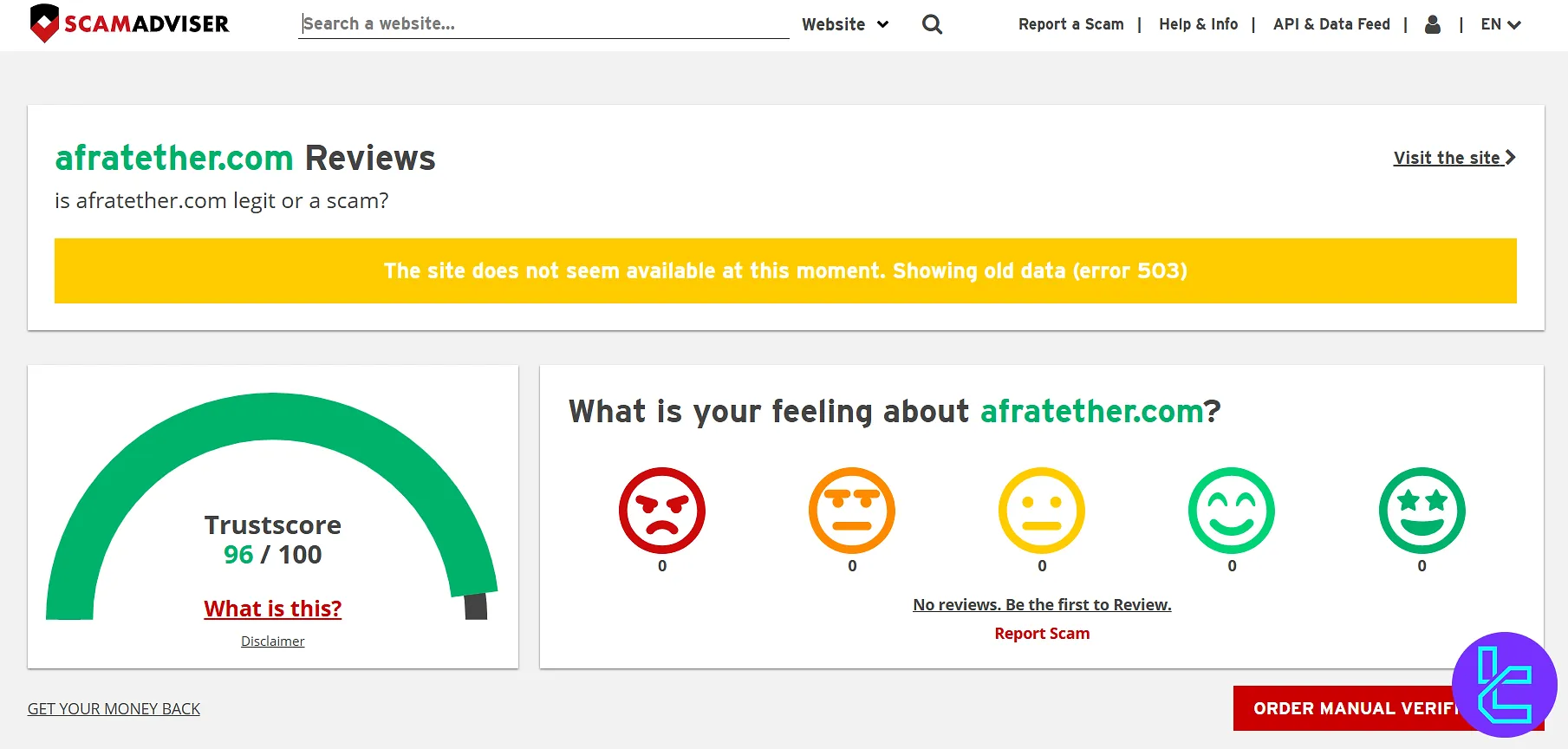Click the Visit the site link

pyautogui.click(x=1454, y=158)
